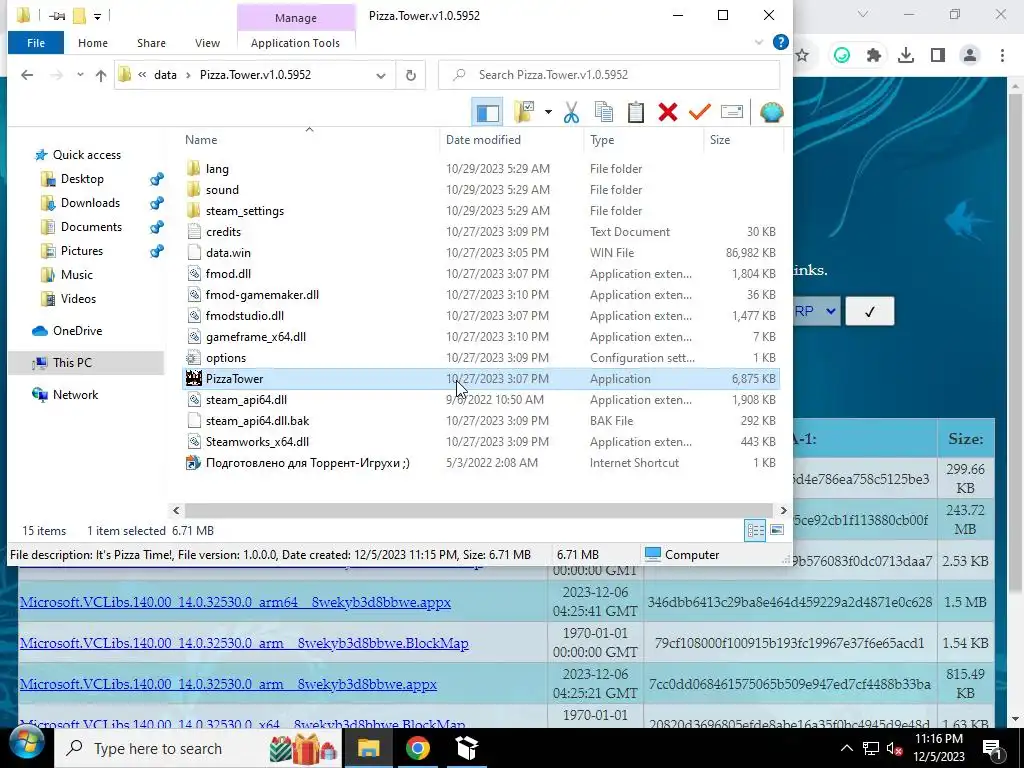This screenshot has height=768, width=1024.
Task: Toggle the preview pane toolbar button
Action: click(487, 112)
